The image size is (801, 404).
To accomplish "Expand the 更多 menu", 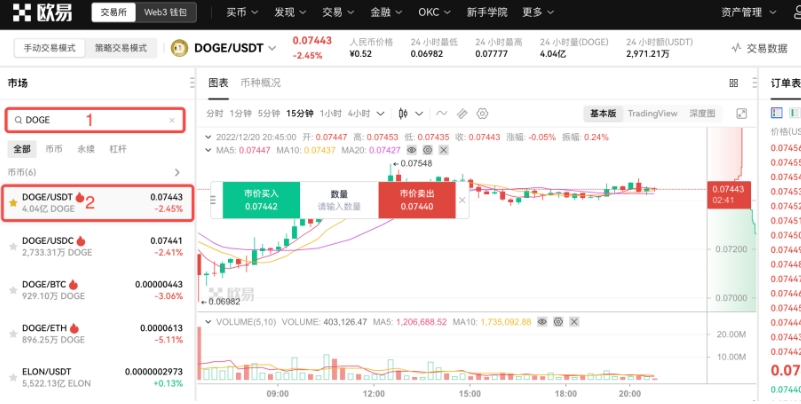I will [x=538, y=12].
